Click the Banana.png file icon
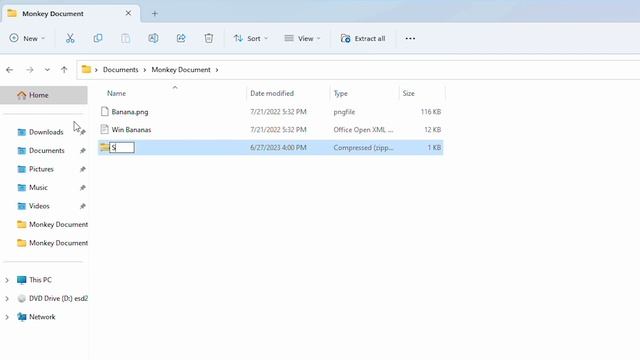The image size is (640, 360). pyautogui.click(x=104, y=111)
